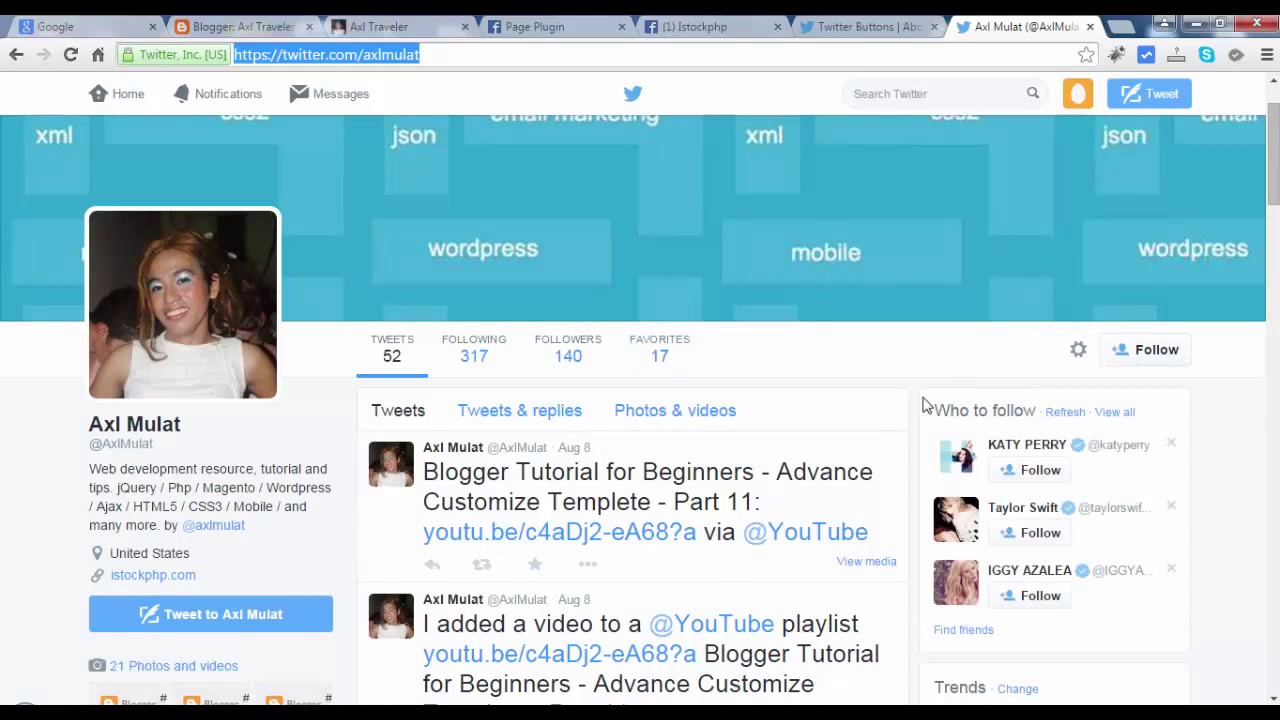Open Chrome menu hamburger icon

point(1267,55)
